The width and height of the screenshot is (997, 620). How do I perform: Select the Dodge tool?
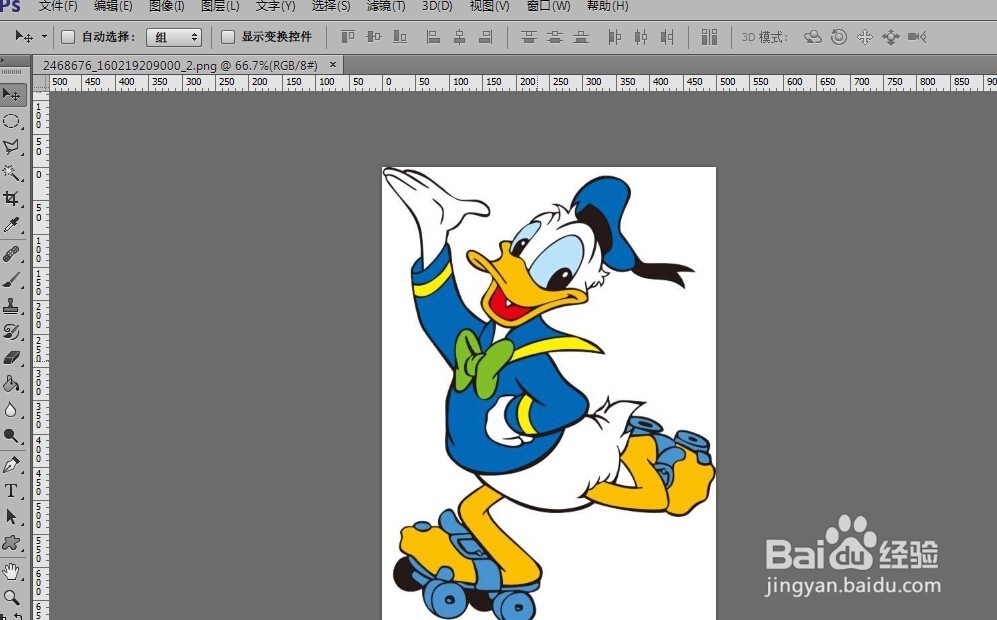point(12,436)
